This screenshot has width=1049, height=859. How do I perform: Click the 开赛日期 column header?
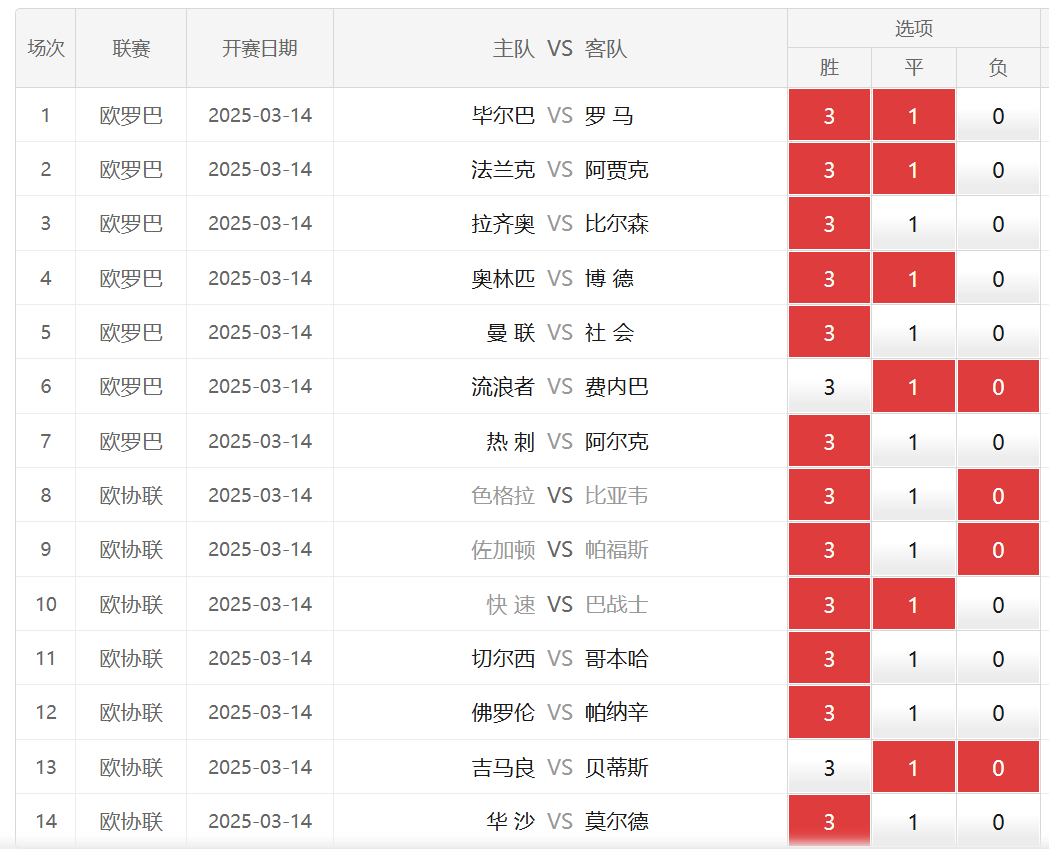click(x=260, y=48)
